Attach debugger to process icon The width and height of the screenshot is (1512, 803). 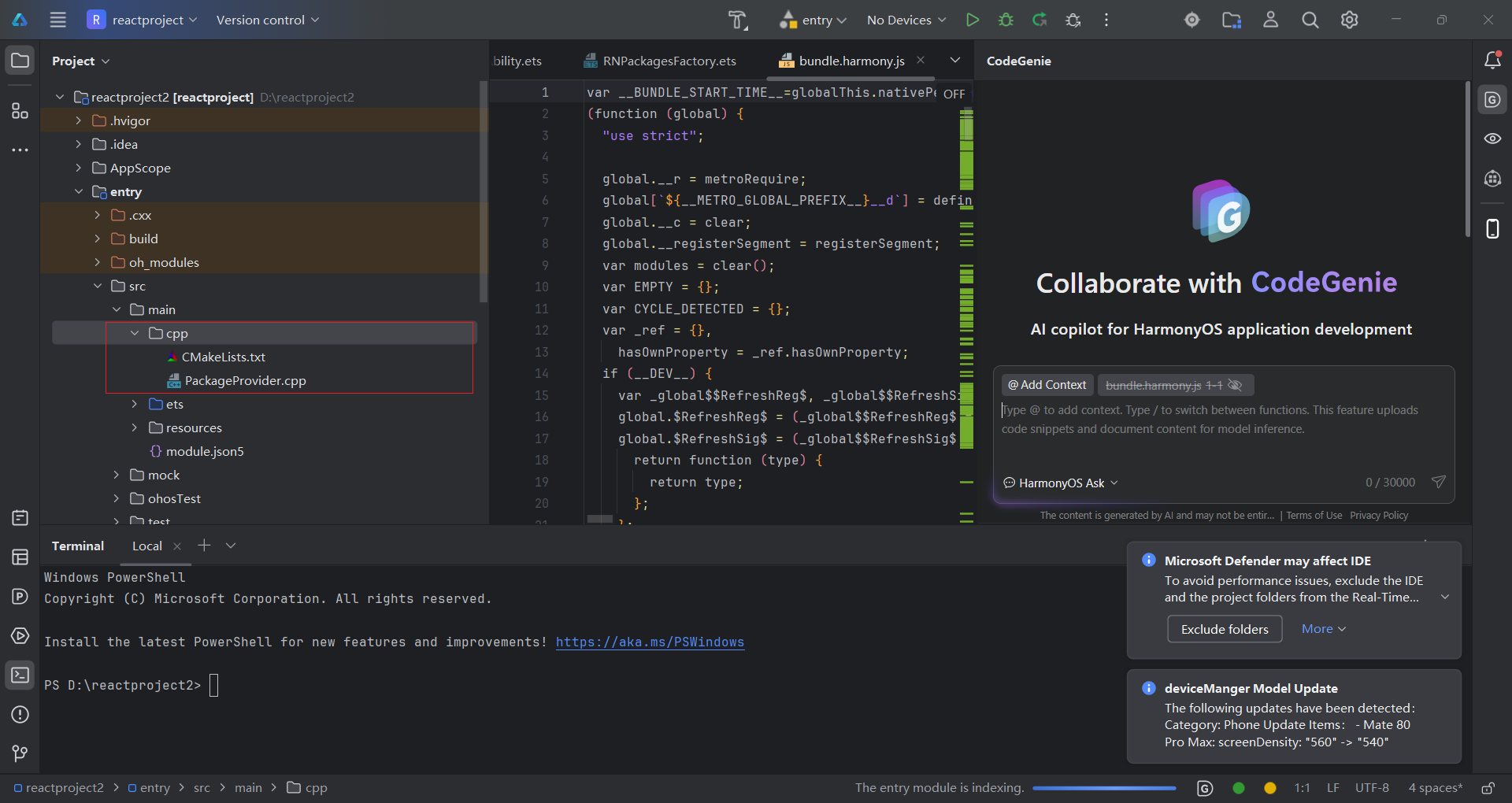point(1073,20)
